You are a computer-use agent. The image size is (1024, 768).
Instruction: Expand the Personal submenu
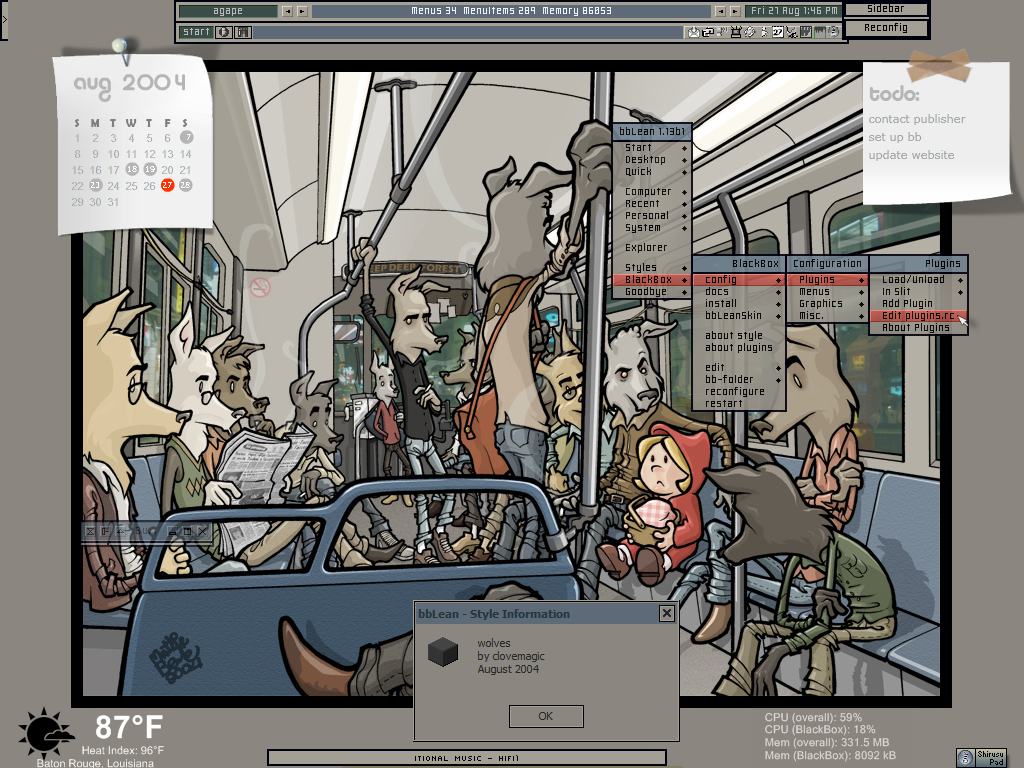tap(652, 216)
